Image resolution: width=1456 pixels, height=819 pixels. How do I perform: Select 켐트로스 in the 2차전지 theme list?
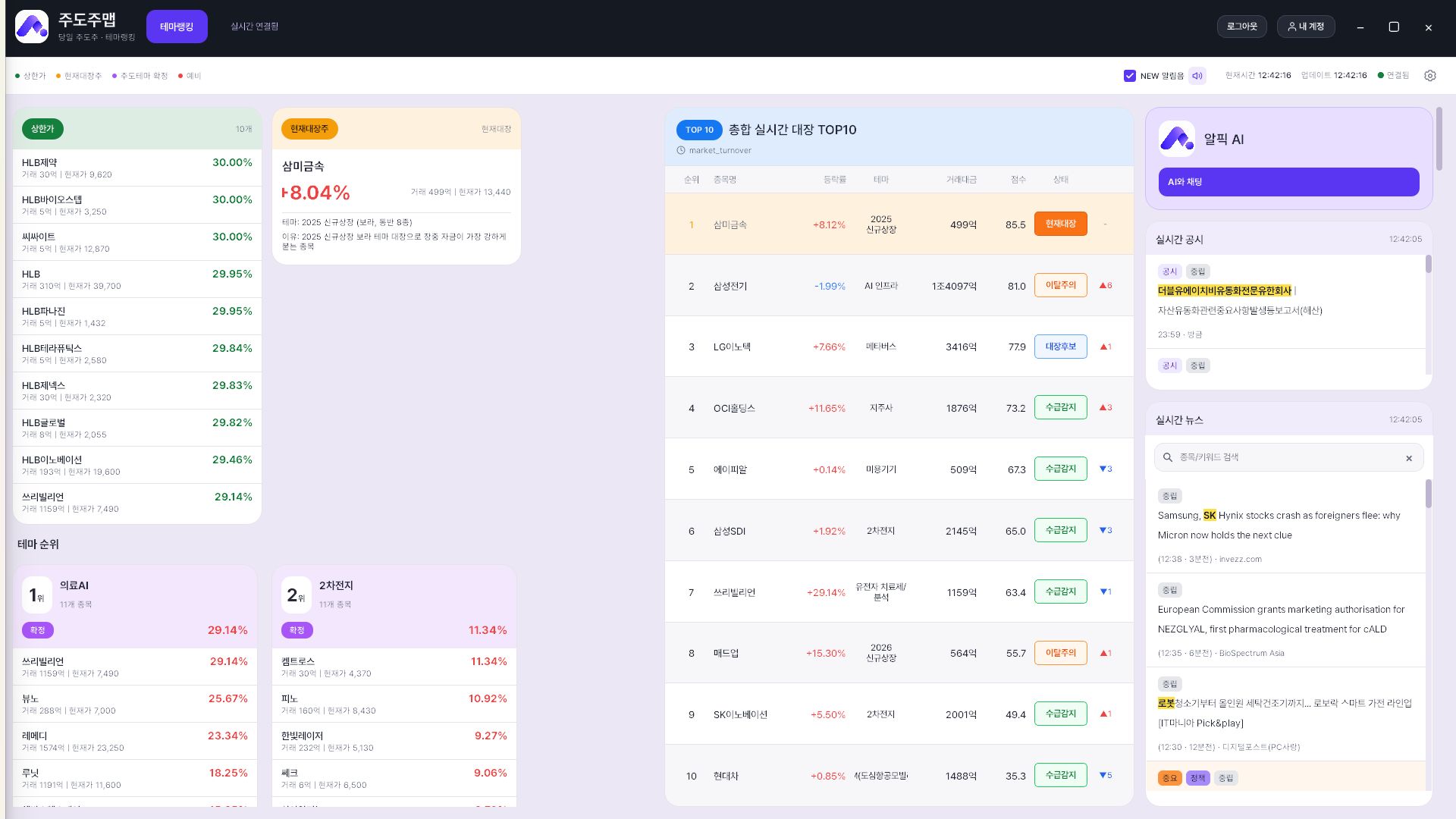[x=394, y=667]
